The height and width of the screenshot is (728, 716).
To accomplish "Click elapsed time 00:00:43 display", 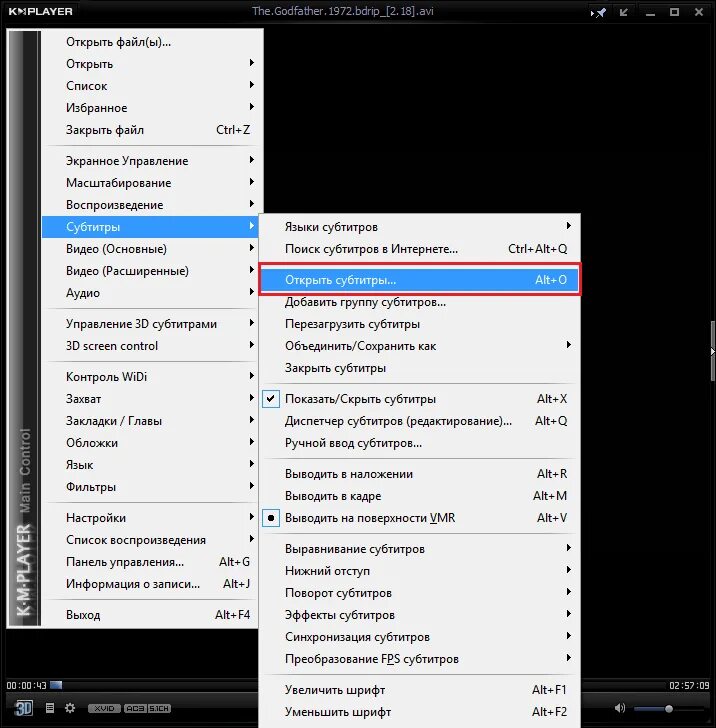I will 26,685.
